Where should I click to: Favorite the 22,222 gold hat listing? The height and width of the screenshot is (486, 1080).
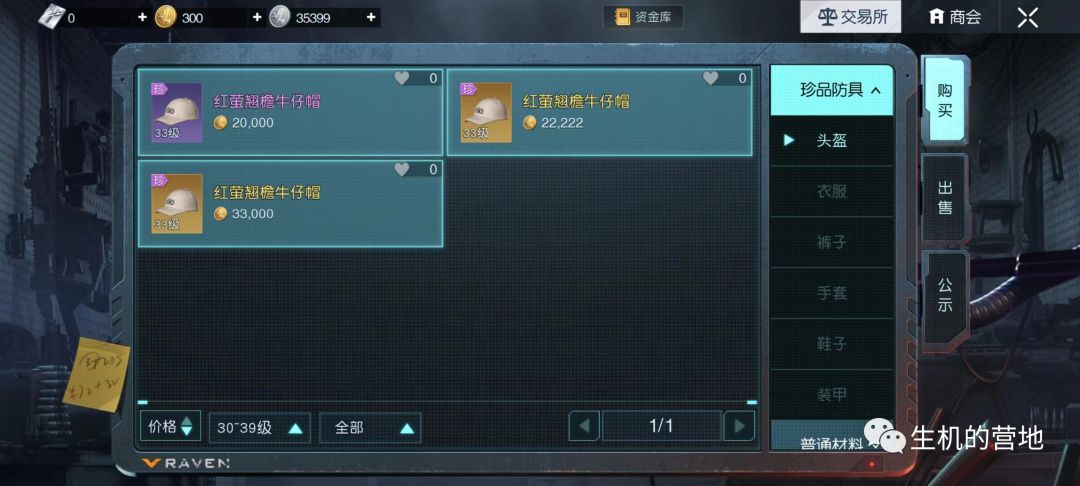click(710, 78)
